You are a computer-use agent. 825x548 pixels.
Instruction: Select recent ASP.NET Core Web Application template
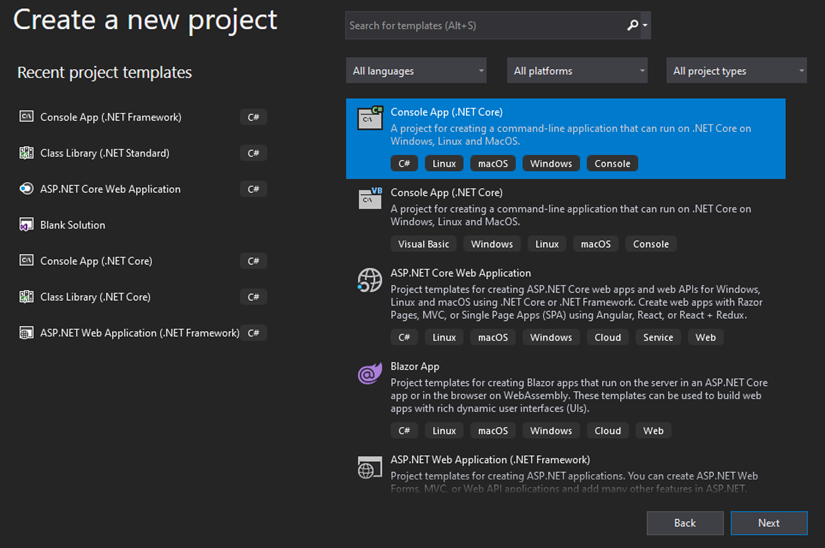110,189
